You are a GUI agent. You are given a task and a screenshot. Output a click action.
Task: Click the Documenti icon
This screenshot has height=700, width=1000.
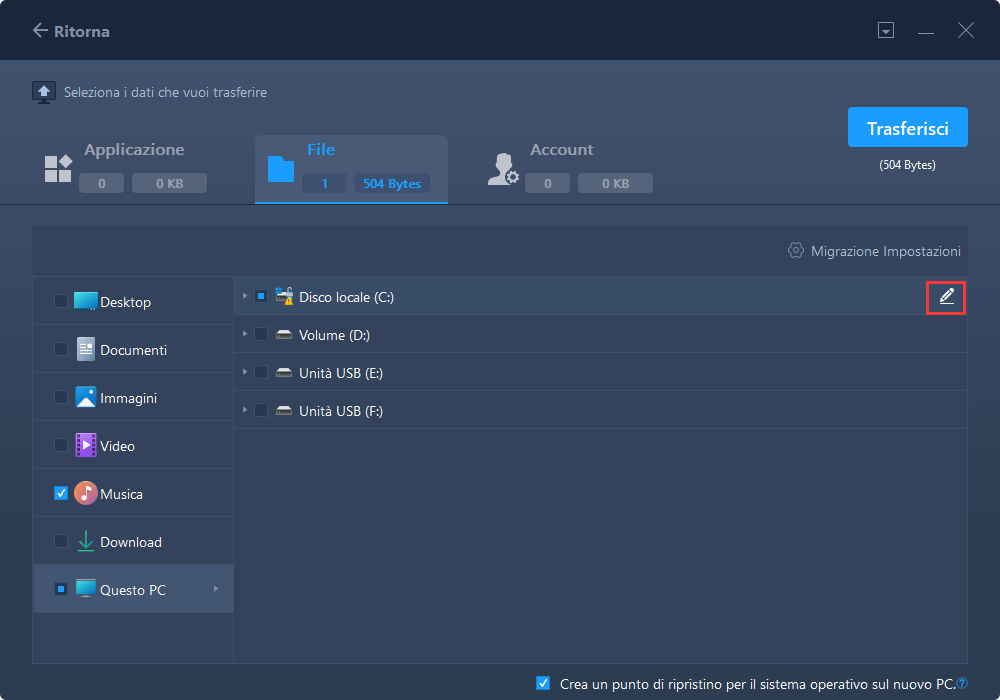tap(85, 349)
